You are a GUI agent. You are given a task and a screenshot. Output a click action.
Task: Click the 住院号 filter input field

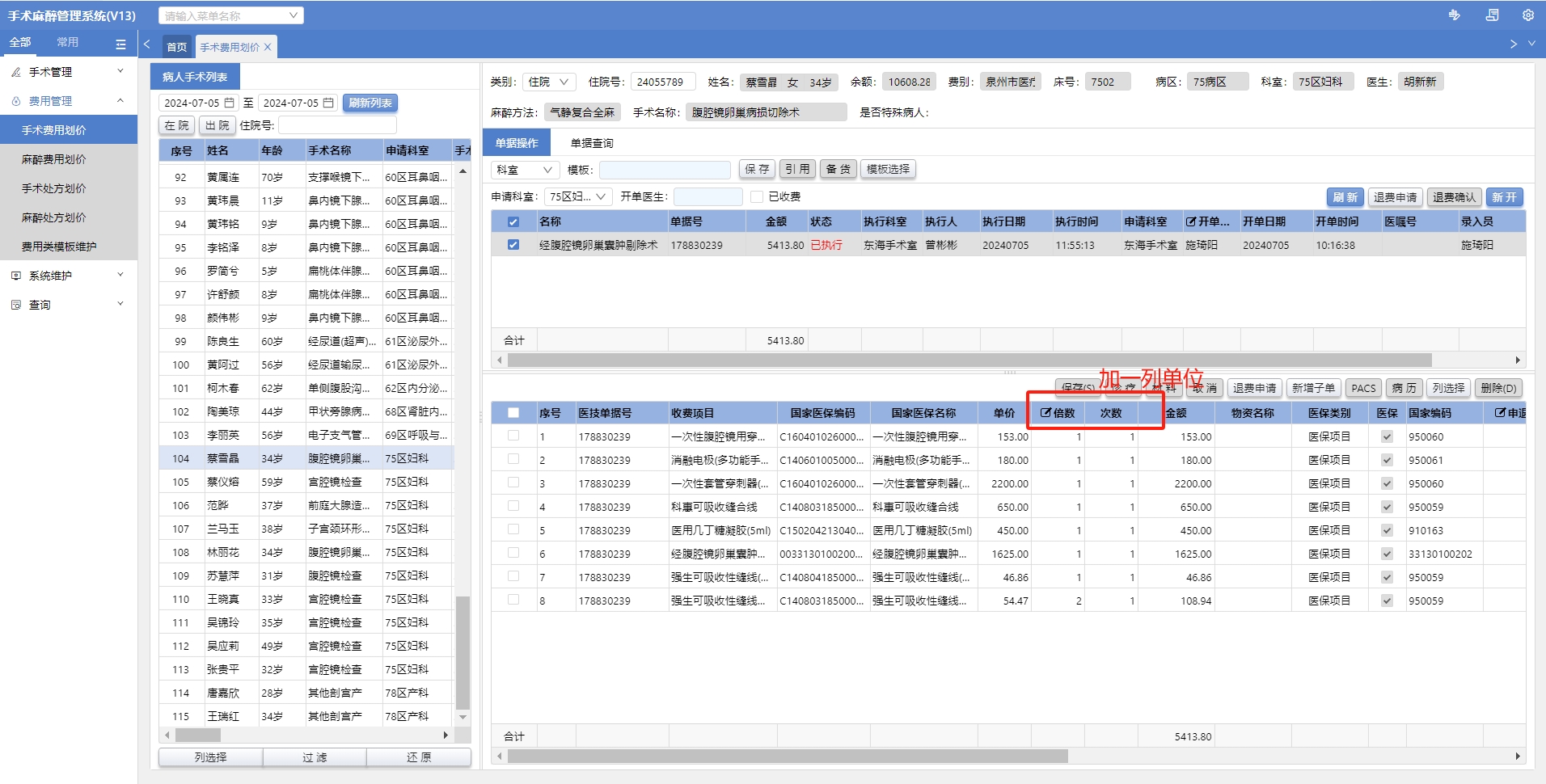click(x=337, y=125)
